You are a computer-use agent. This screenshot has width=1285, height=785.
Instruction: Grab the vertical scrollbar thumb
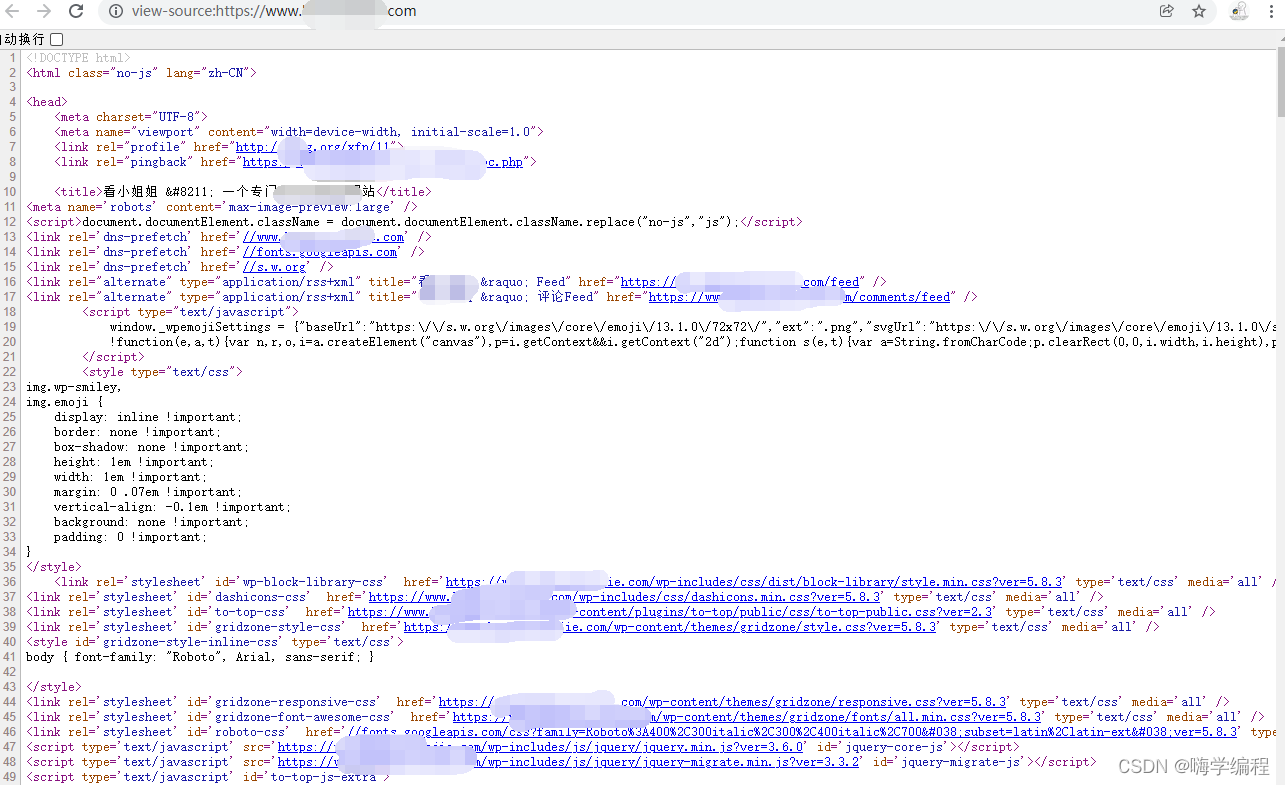(x=1279, y=83)
